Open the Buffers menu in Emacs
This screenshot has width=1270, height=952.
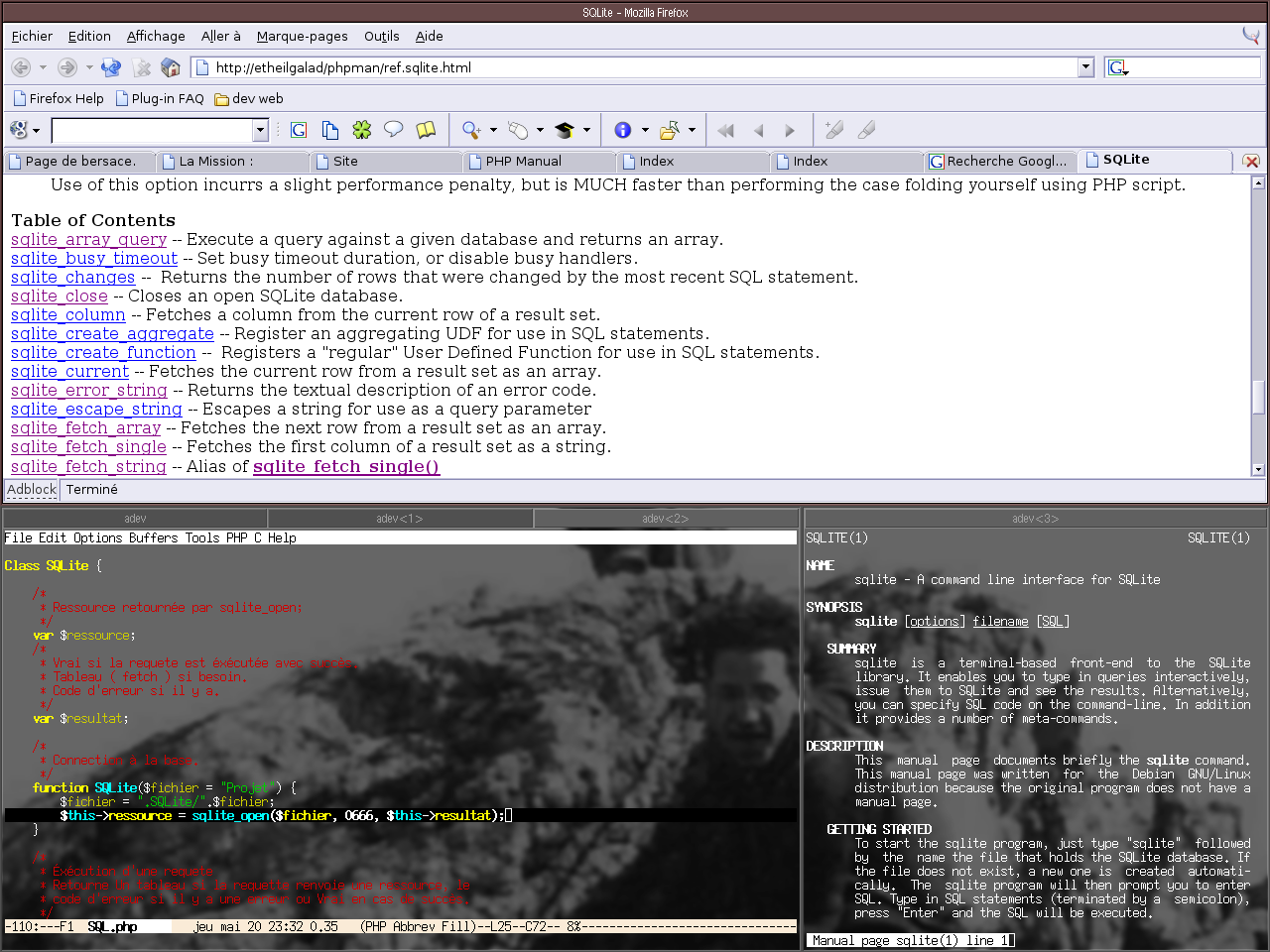pos(153,537)
